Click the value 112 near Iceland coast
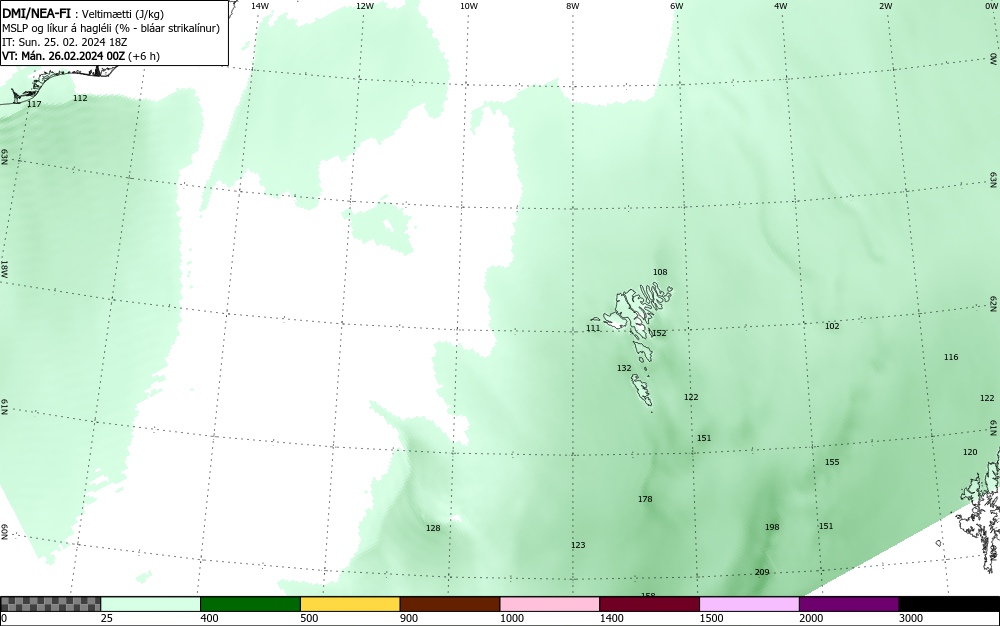The width and height of the screenshot is (1000, 626). pyautogui.click(x=80, y=98)
